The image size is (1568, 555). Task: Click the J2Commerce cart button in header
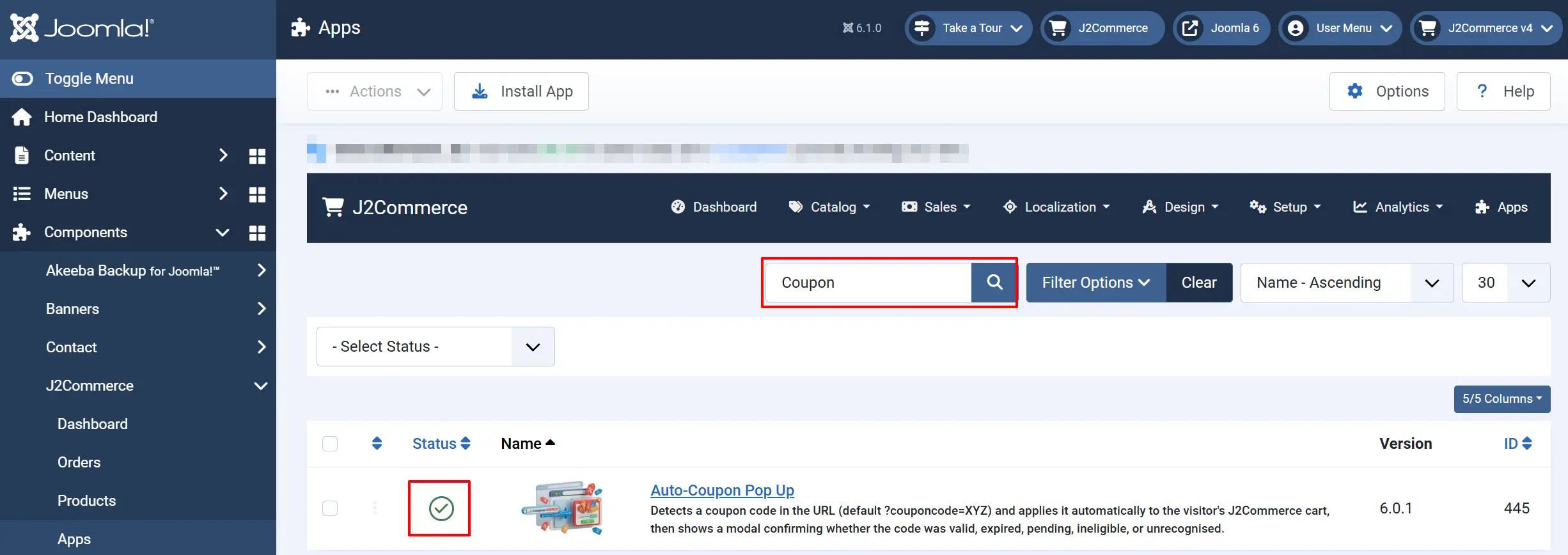coord(1102,28)
